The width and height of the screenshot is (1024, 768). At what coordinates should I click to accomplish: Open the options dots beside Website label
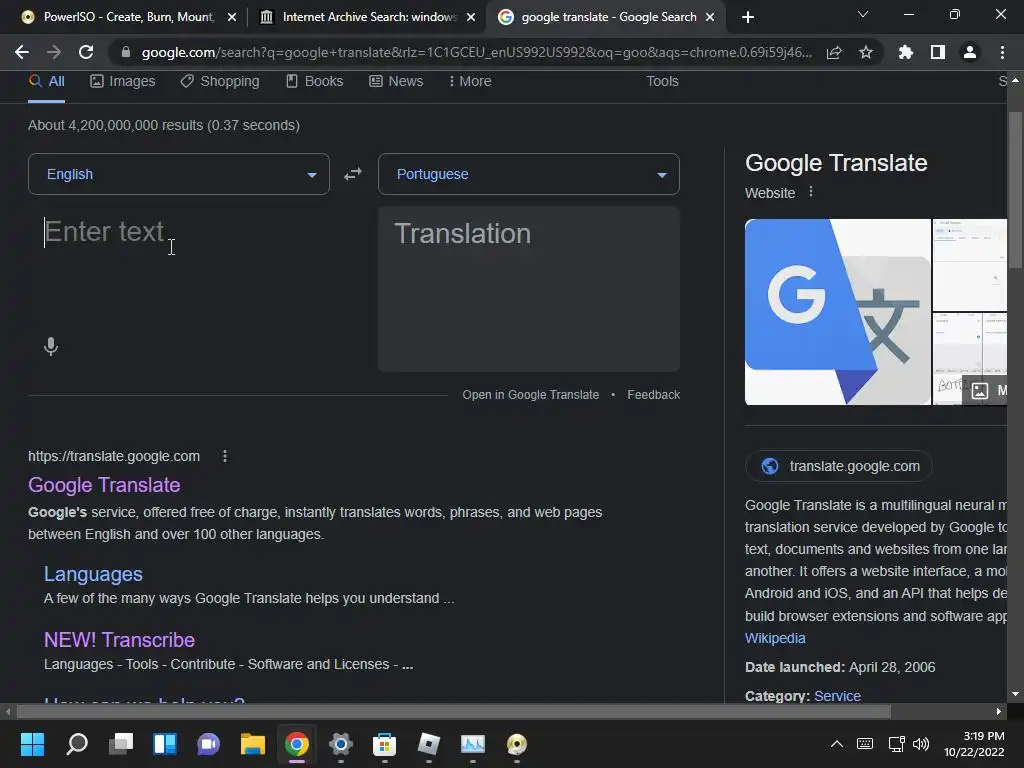pyautogui.click(x=810, y=192)
